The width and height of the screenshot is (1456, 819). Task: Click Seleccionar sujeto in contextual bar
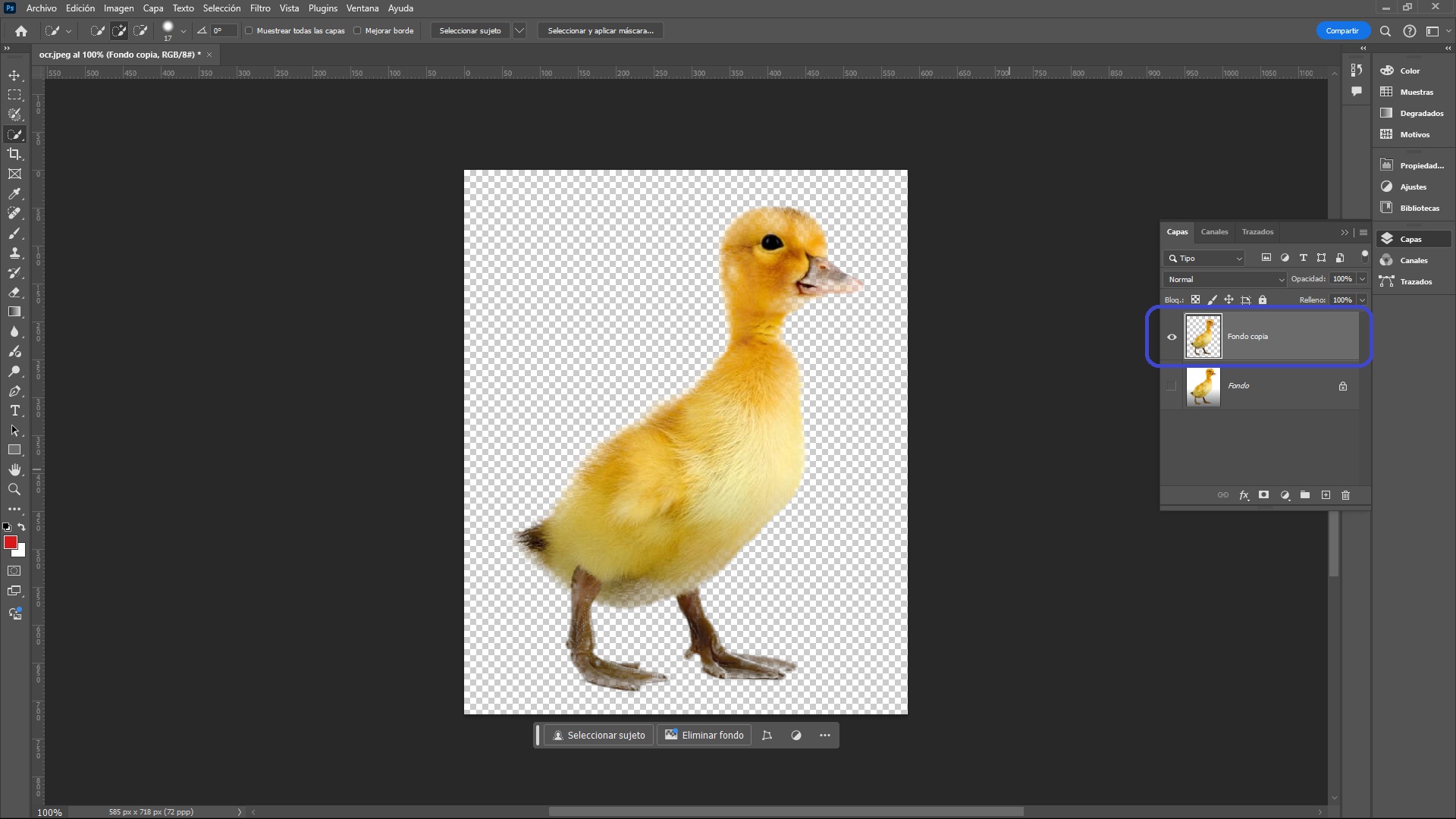tap(598, 736)
